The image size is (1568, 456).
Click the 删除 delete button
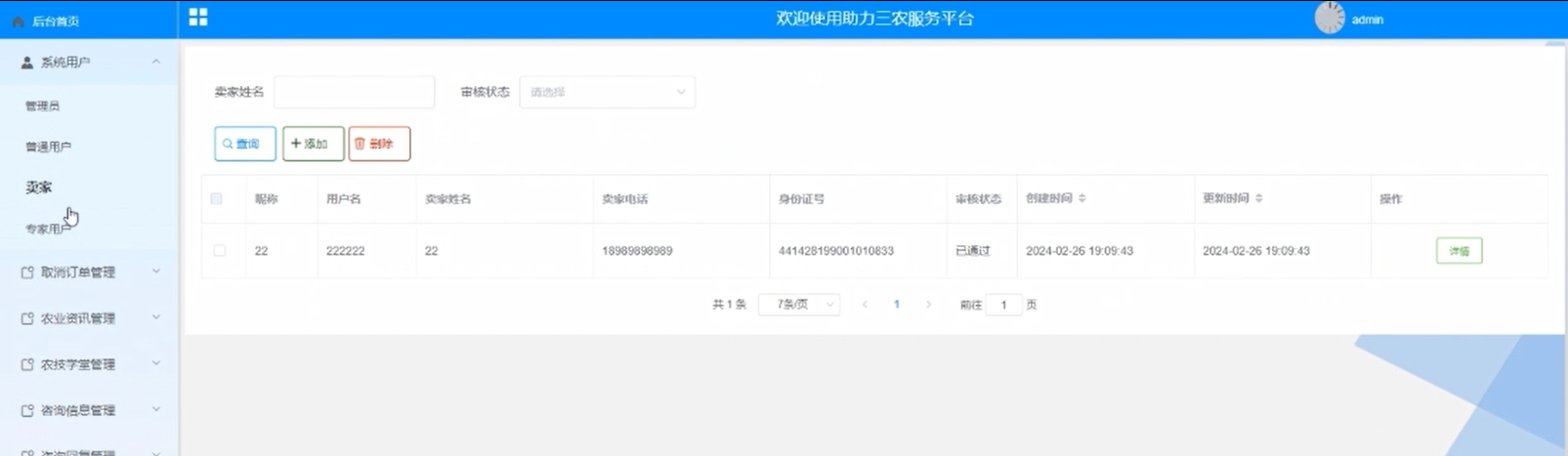click(379, 144)
